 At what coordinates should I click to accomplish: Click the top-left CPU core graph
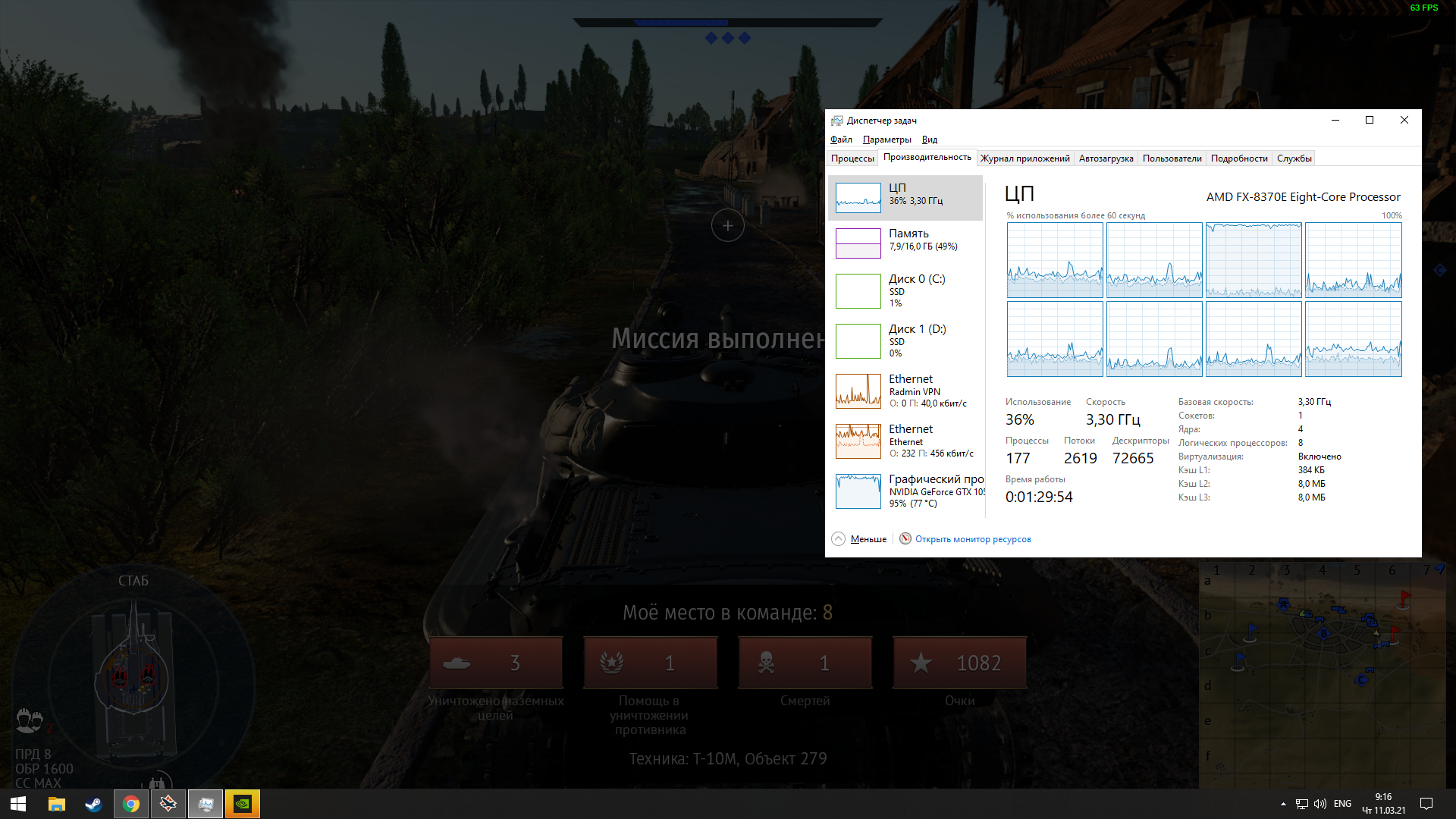point(1055,260)
